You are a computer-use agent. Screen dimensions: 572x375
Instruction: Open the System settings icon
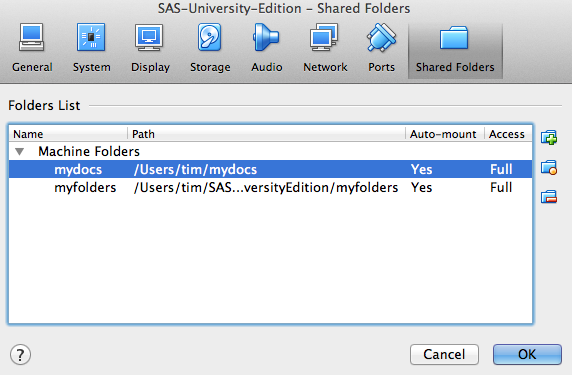point(91,47)
